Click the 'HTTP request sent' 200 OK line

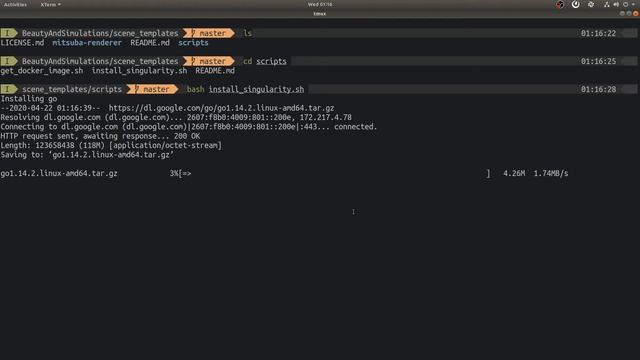pyautogui.click(x=100, y=136)
